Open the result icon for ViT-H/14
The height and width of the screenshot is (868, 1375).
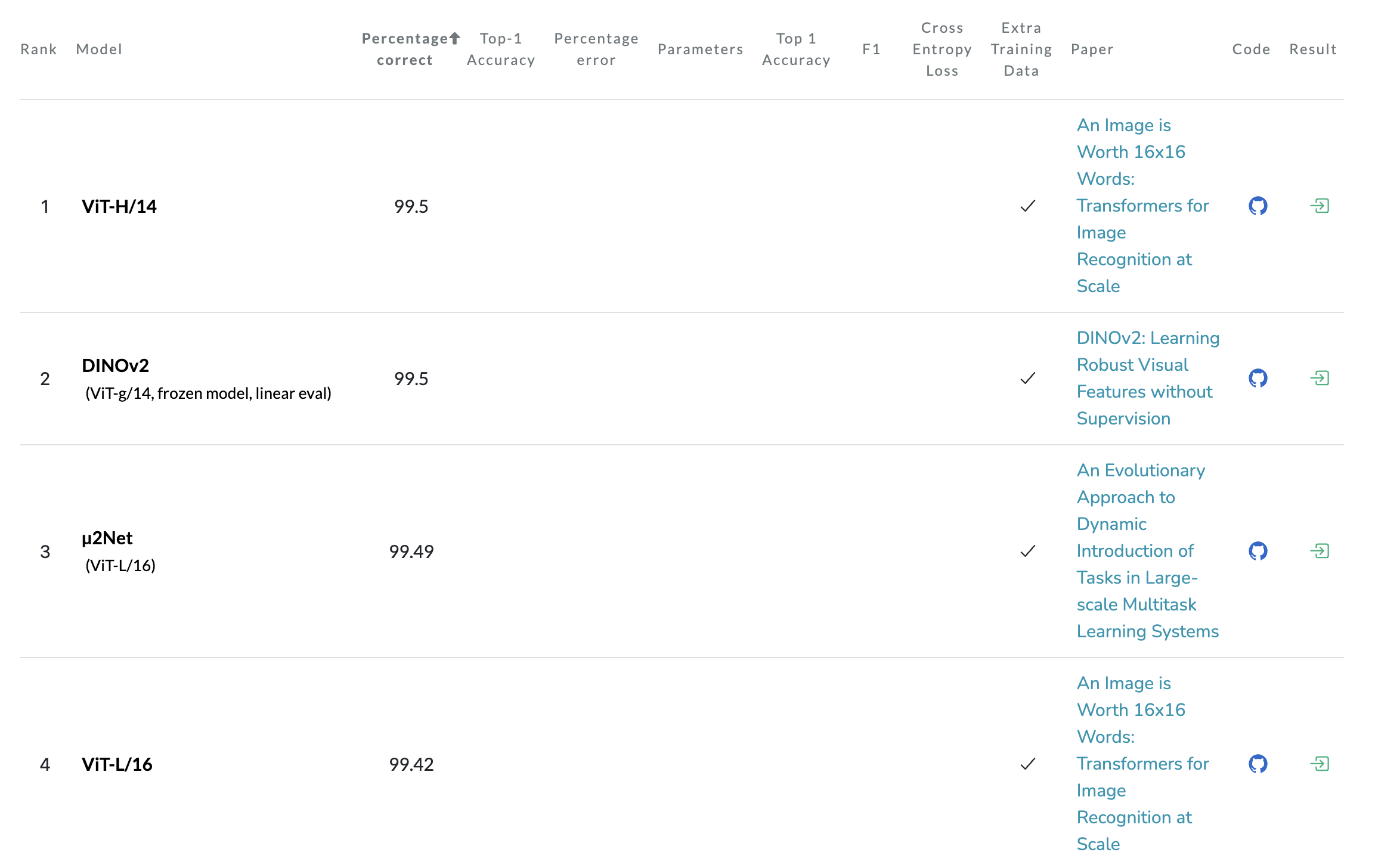[x=1320, y=206]
